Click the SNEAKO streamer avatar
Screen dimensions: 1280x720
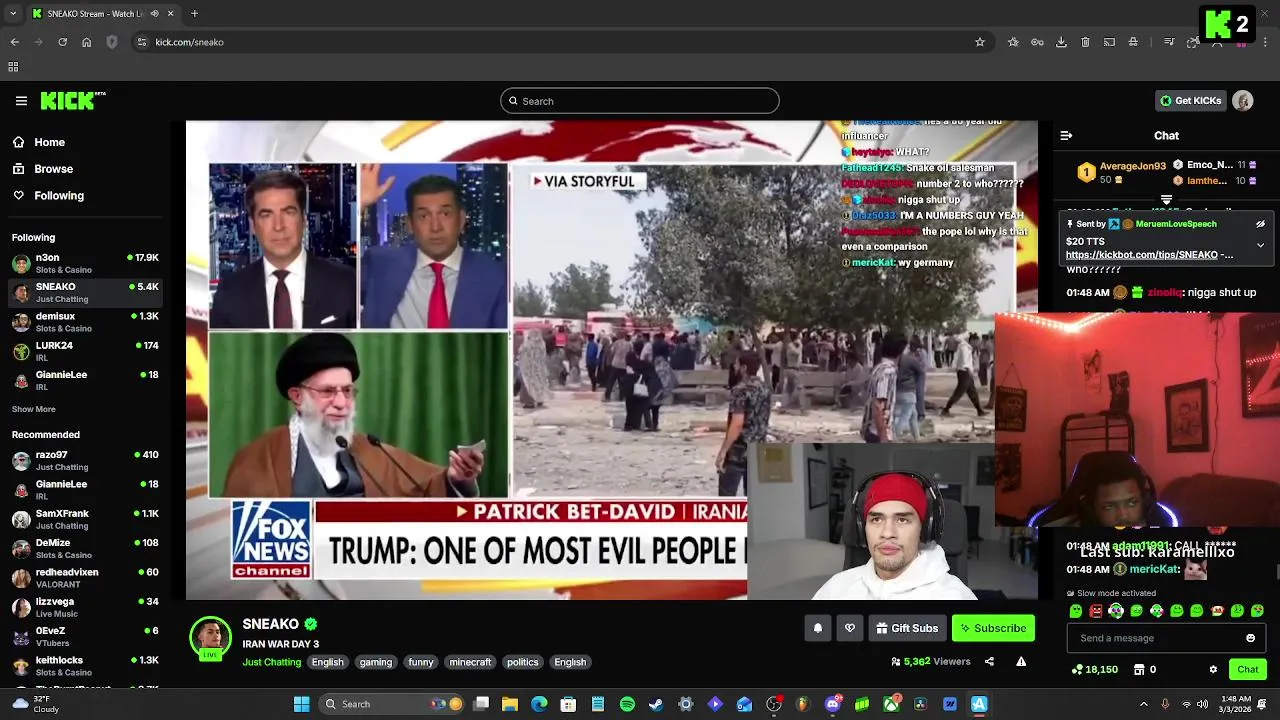(x=211, y=638)
